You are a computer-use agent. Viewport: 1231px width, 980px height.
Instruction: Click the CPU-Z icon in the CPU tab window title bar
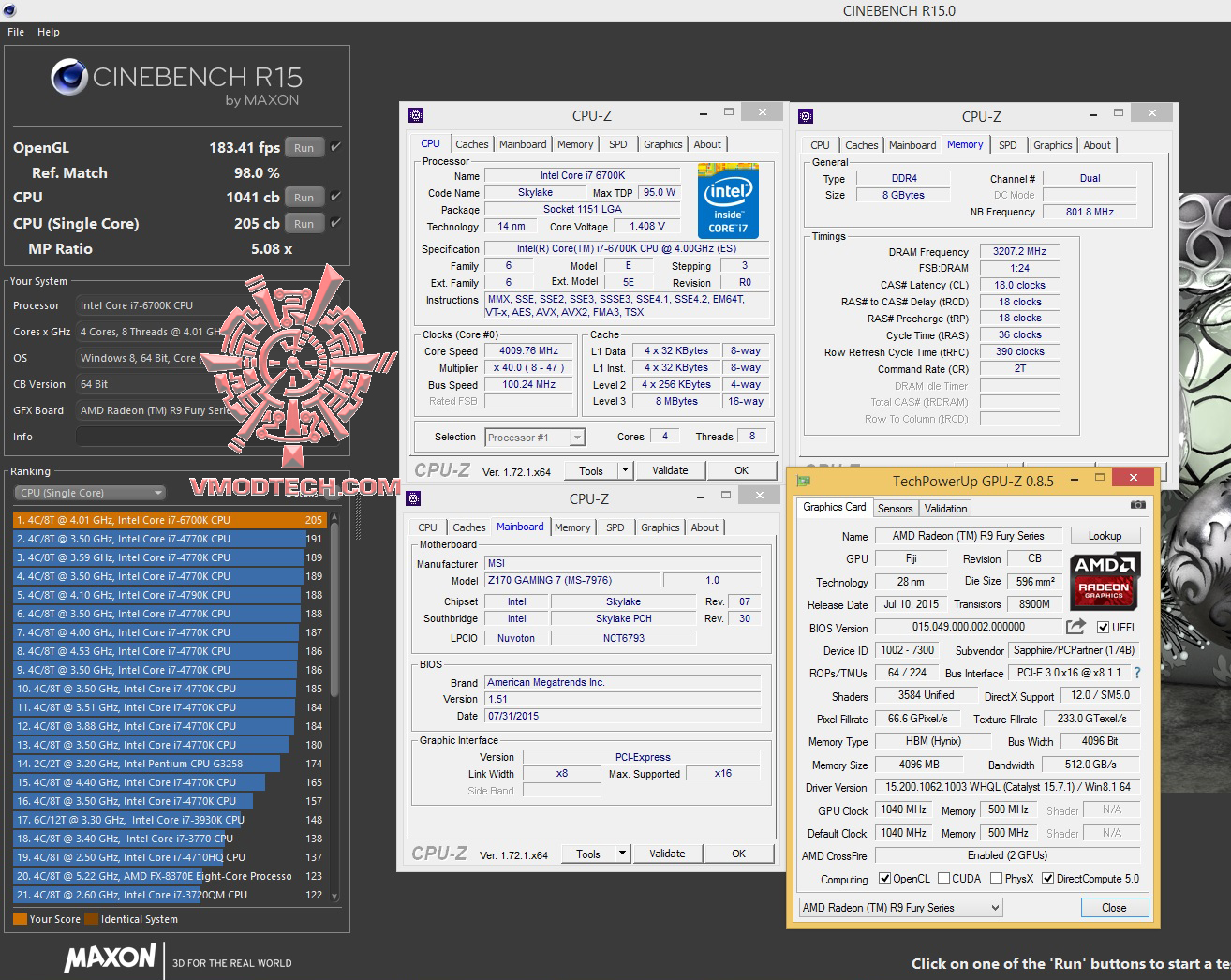[x=416, y=115]
